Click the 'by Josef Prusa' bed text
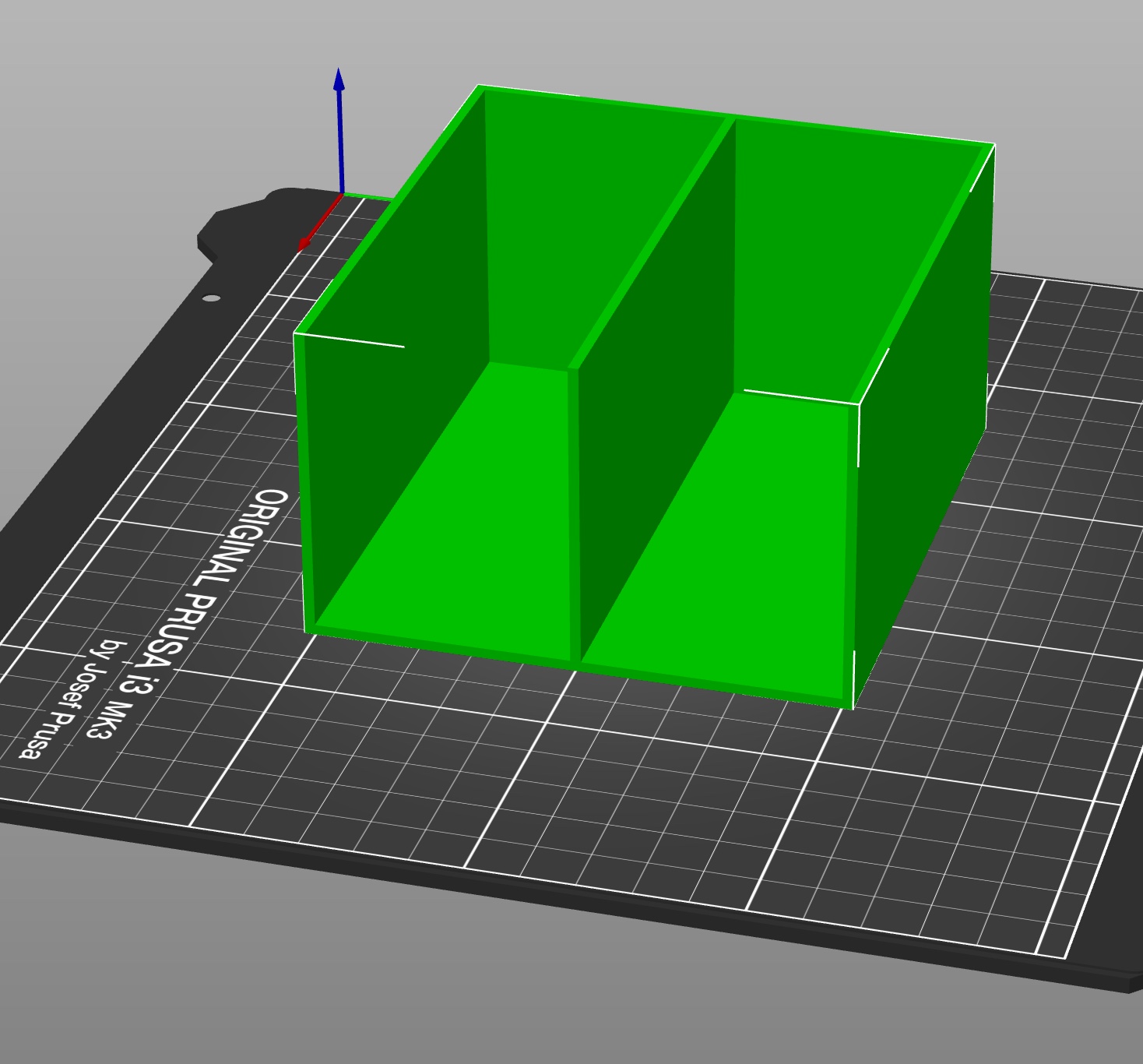The height and width of the screenshot is (1064, 1143). click(73, 699)
